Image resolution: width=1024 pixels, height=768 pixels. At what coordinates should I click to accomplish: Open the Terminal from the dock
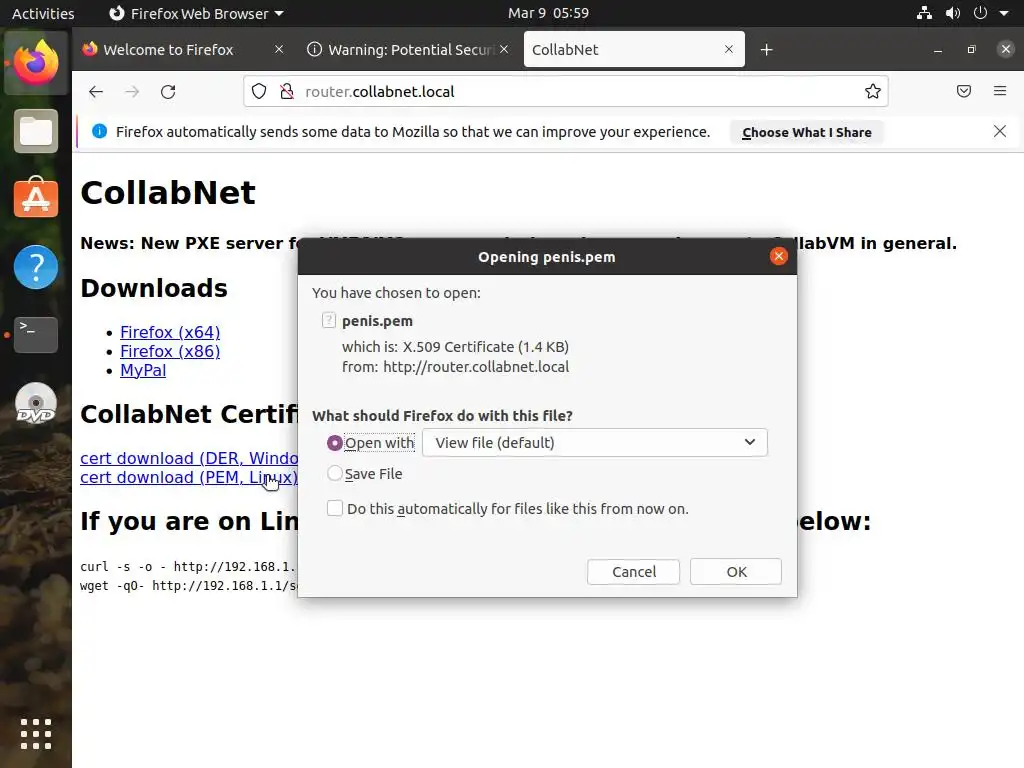click(36, 334)
